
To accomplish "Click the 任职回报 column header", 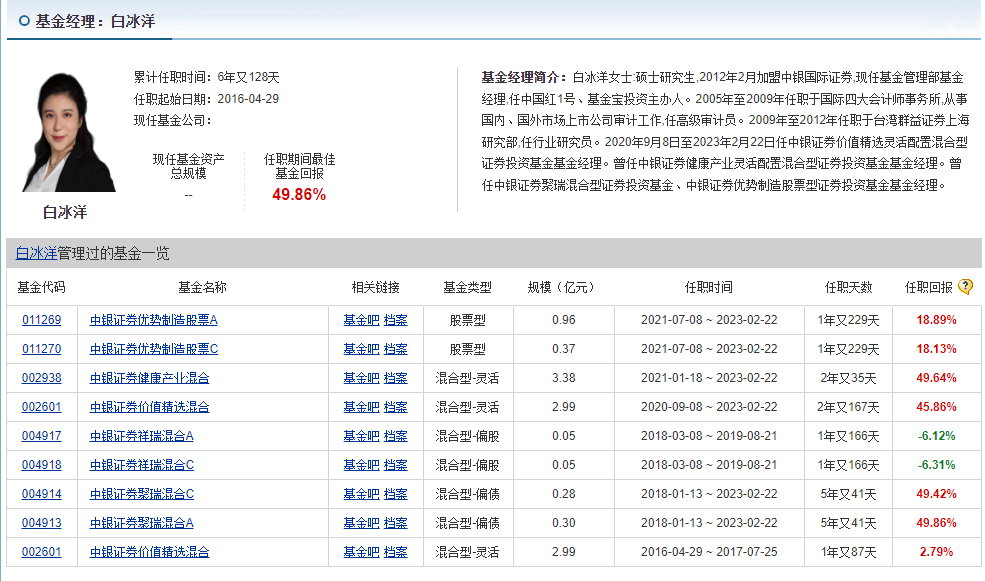I will click(929, 287).
